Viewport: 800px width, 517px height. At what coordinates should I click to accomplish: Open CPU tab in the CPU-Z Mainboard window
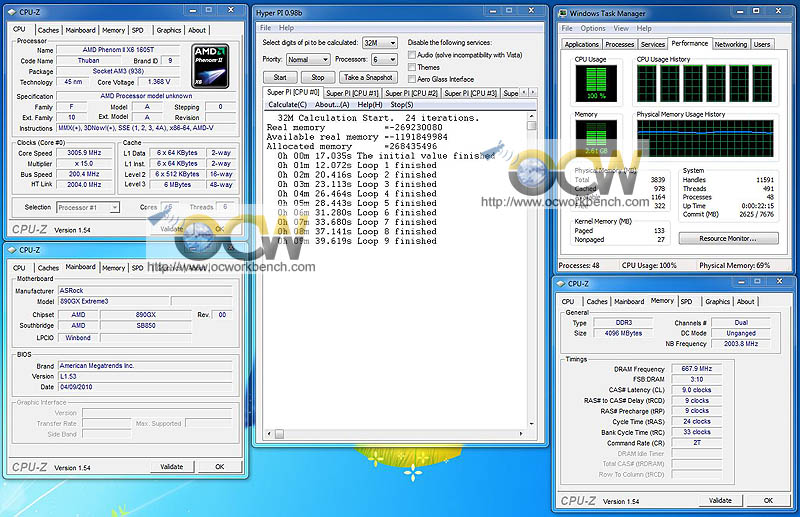point(19,268)
